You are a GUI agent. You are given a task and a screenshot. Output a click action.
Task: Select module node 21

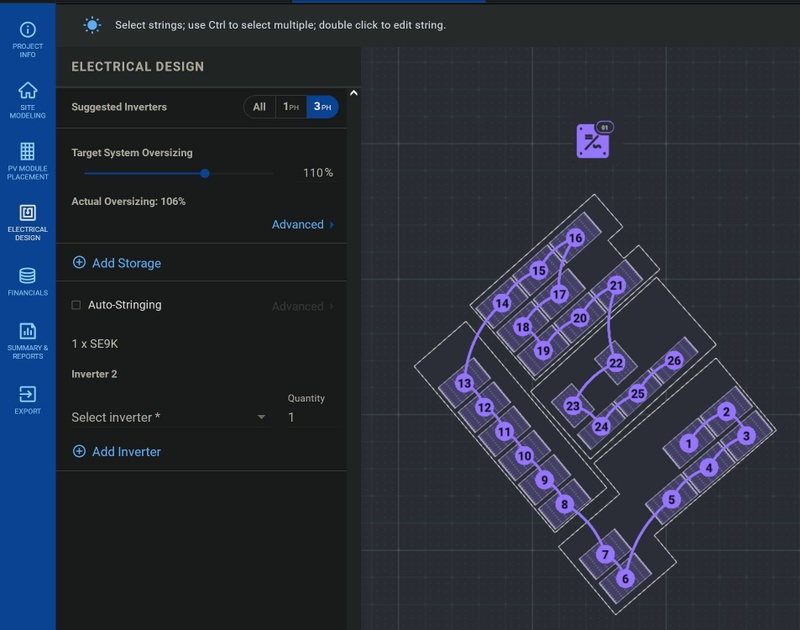(x=617, y=285)
